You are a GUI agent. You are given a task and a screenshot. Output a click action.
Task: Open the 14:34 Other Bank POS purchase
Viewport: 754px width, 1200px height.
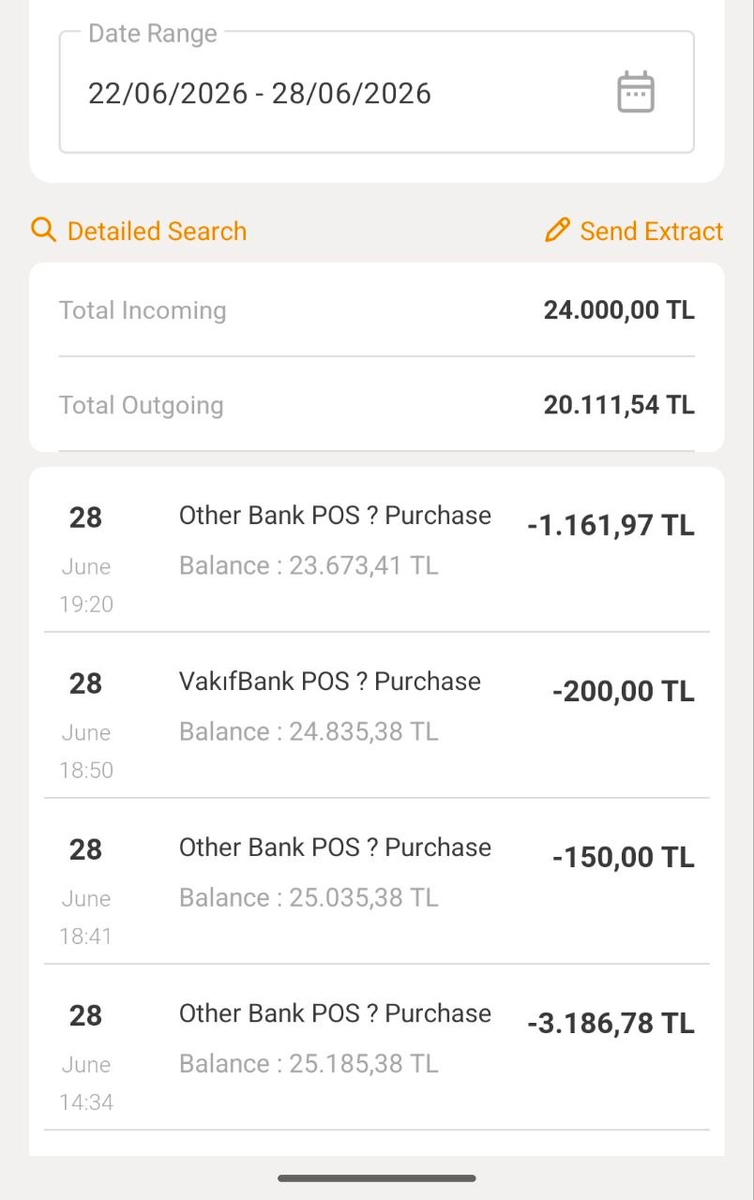pyautogui.click(x=377, y=1048)
